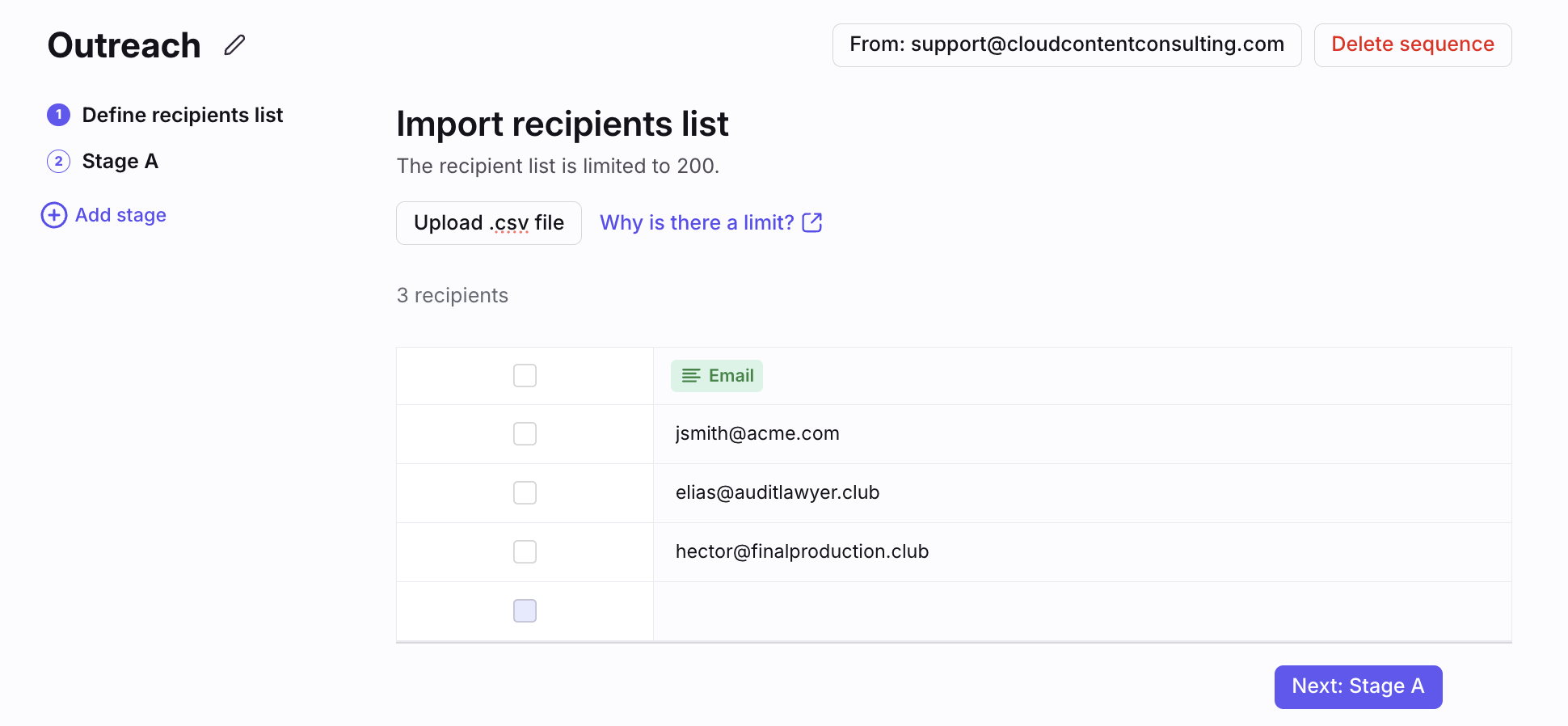Screen dimensions: 1568x726
Task: Click the plus circle Add stage icon
Action: coord(54,215)
